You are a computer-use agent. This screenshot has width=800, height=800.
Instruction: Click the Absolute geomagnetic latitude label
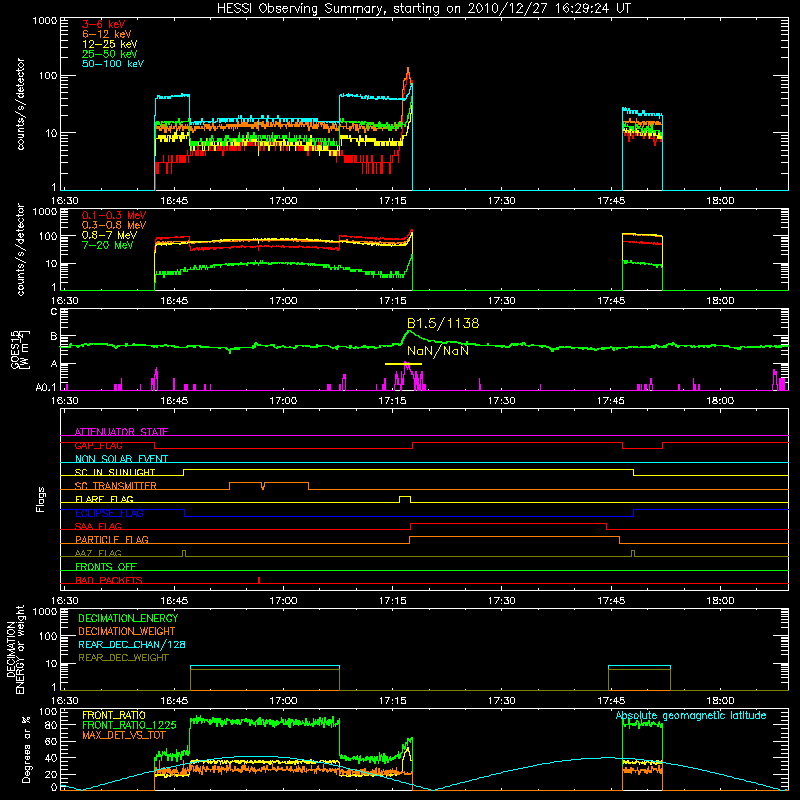coord(691,716)
